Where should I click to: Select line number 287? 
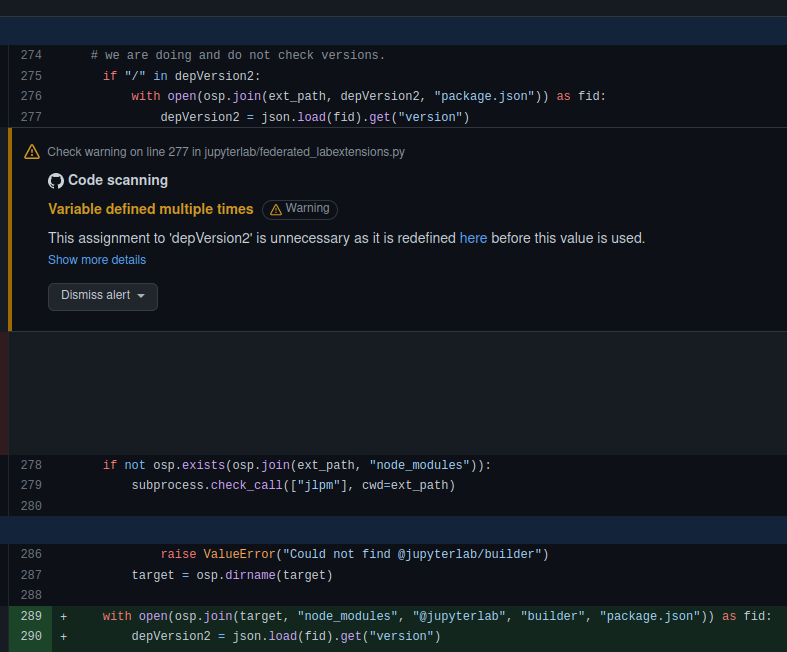tap(31, 575)
